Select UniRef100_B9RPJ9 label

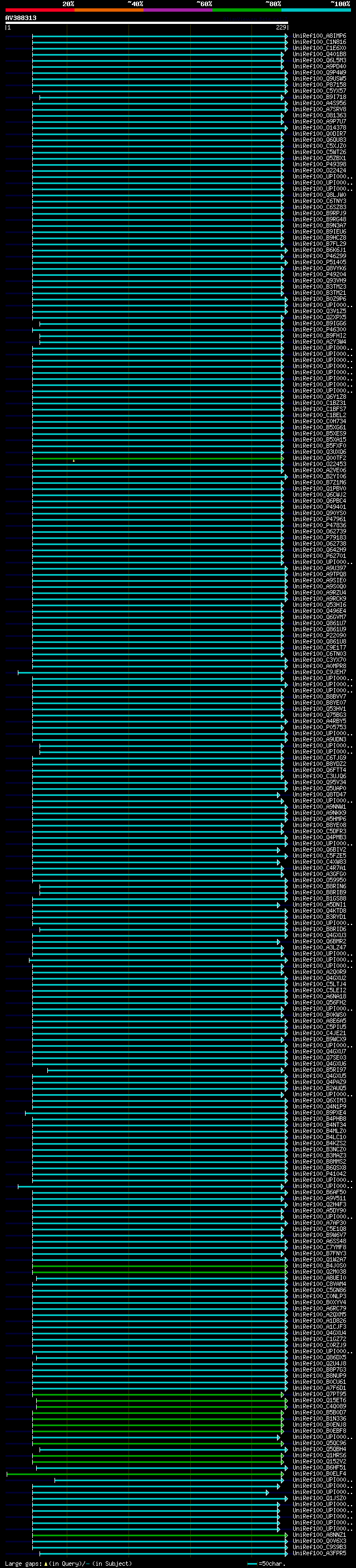319,214
